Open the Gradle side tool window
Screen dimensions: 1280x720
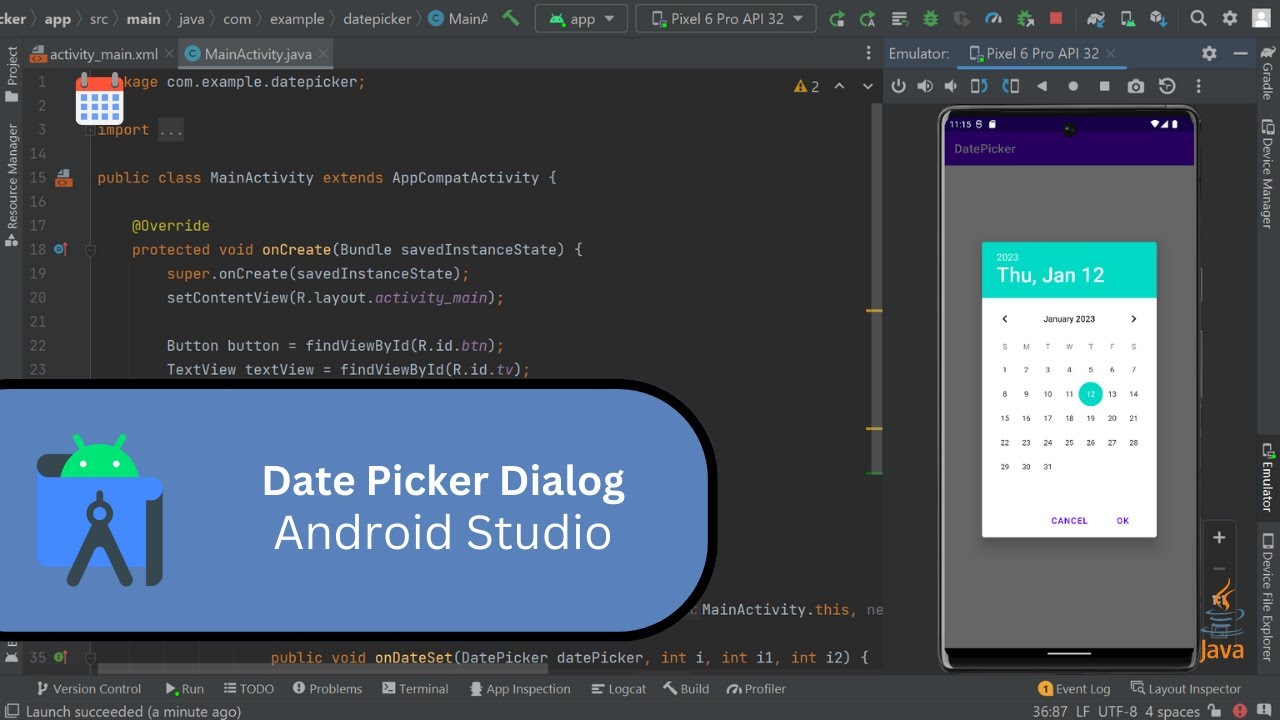tap(1267, 72)
